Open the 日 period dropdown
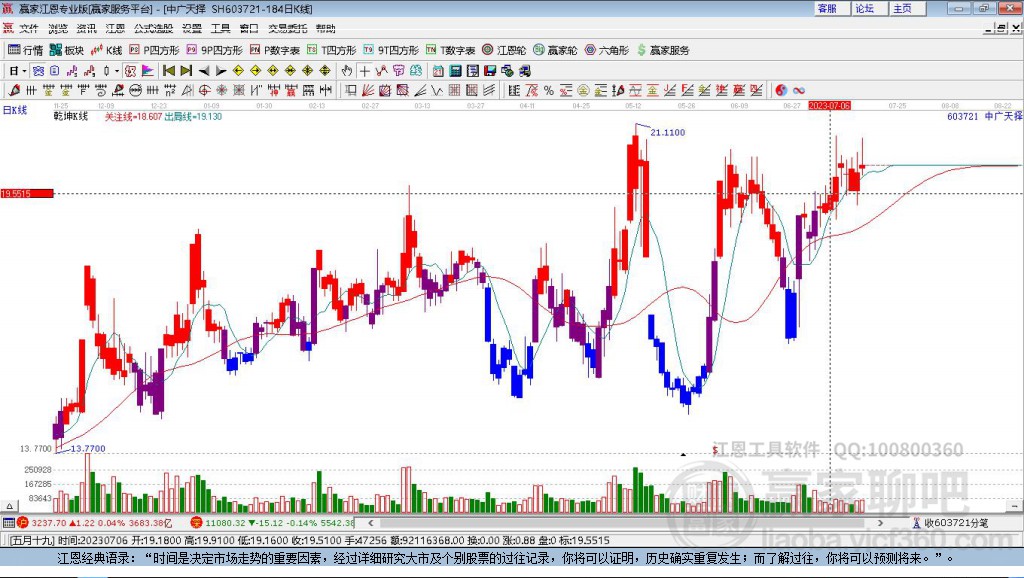1024x578 pixels. click(x=17, y=71)
